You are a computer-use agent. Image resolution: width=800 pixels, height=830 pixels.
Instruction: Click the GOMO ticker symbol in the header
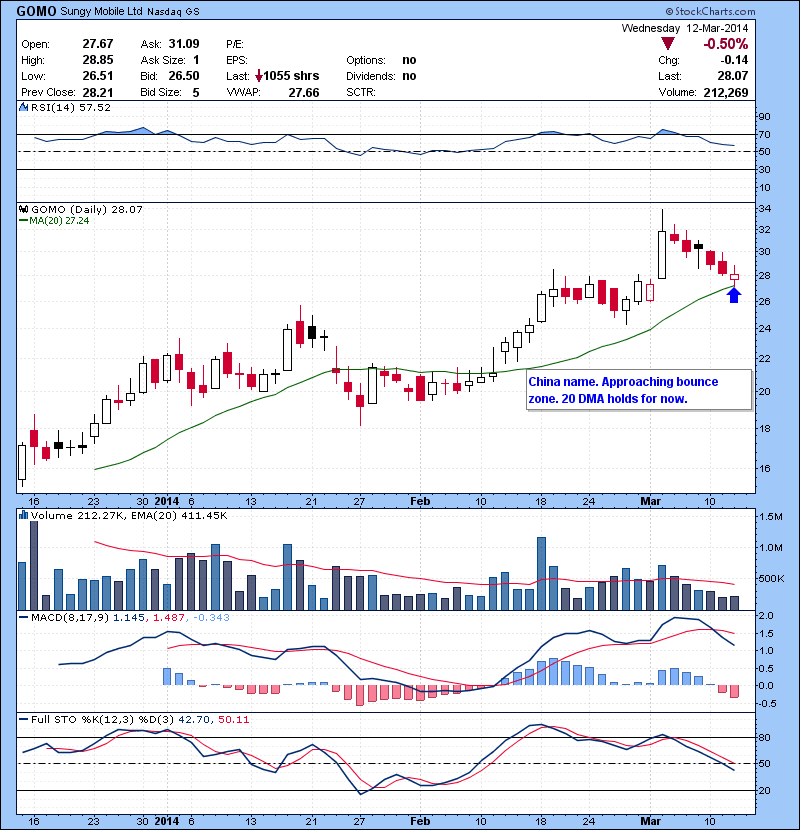coord(37,11)
